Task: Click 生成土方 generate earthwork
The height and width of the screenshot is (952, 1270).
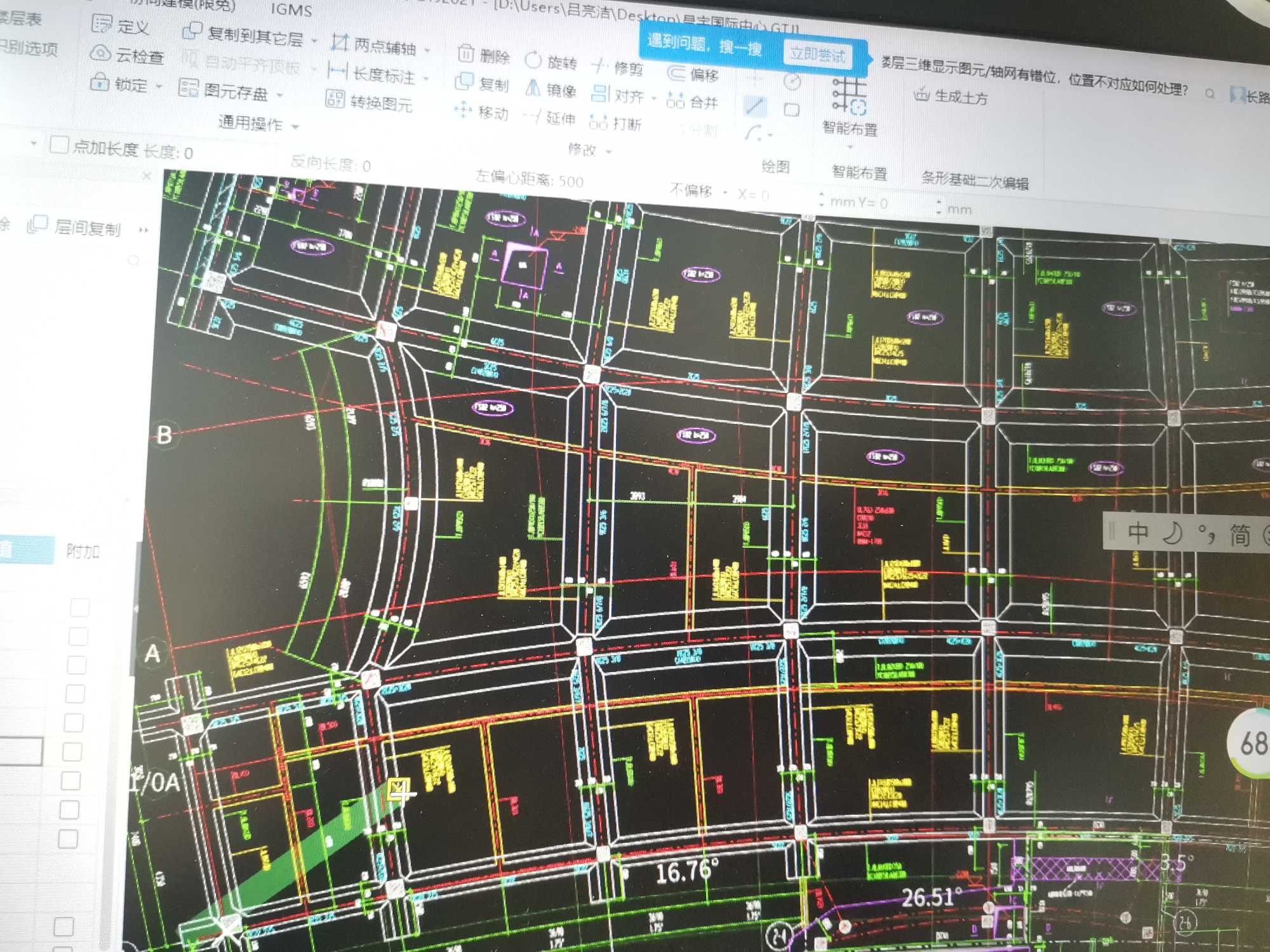Action: [x=951, y=96]
